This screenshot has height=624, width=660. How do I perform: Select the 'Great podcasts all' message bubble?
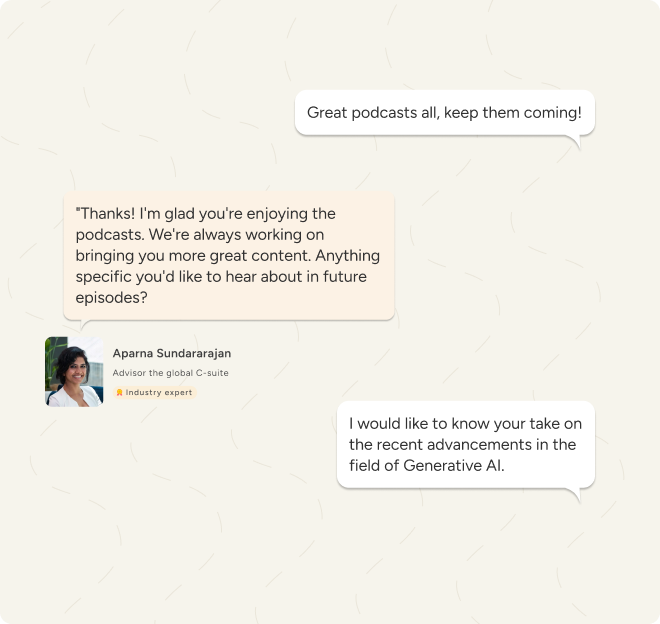pyautogui.click(x=445, y=113)
